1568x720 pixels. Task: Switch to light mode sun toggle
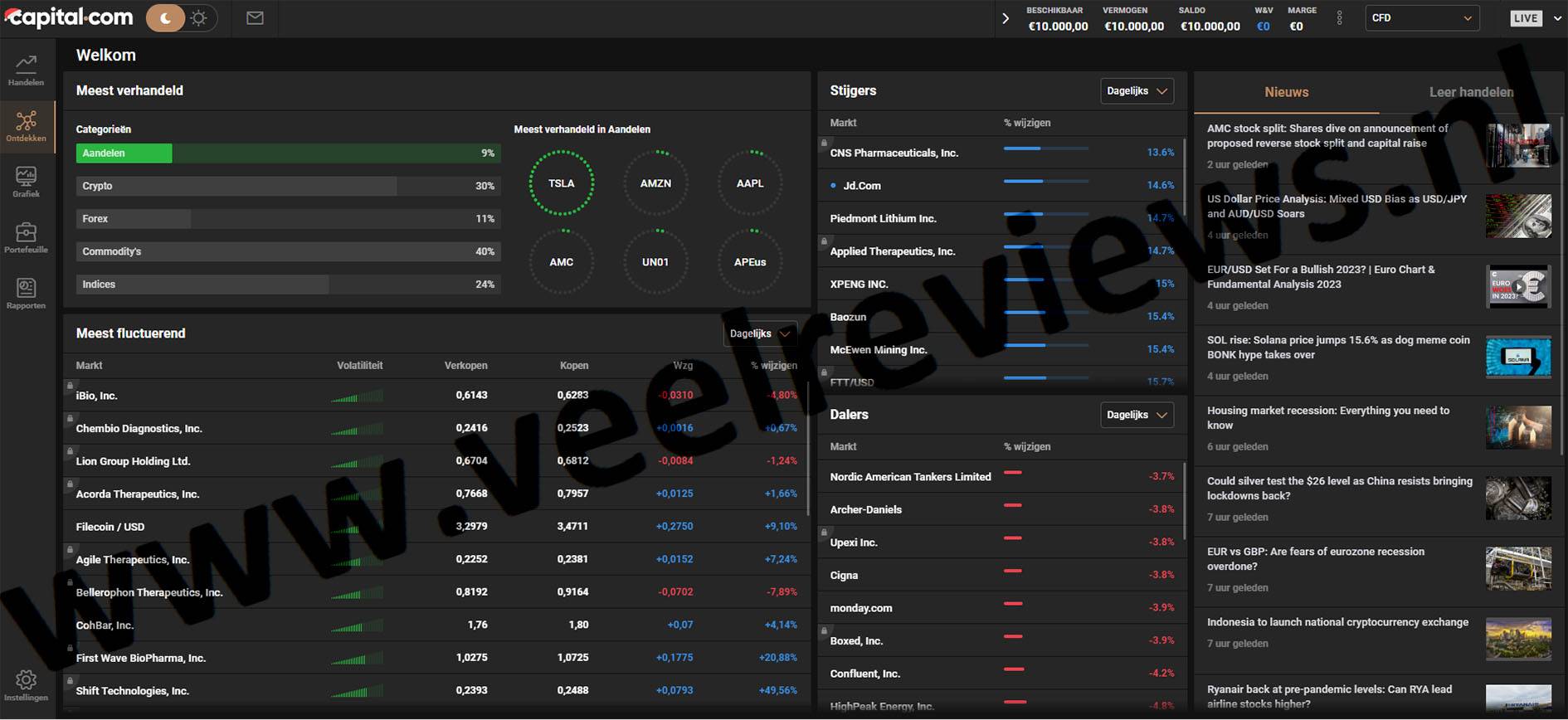[x=199, y=18]
